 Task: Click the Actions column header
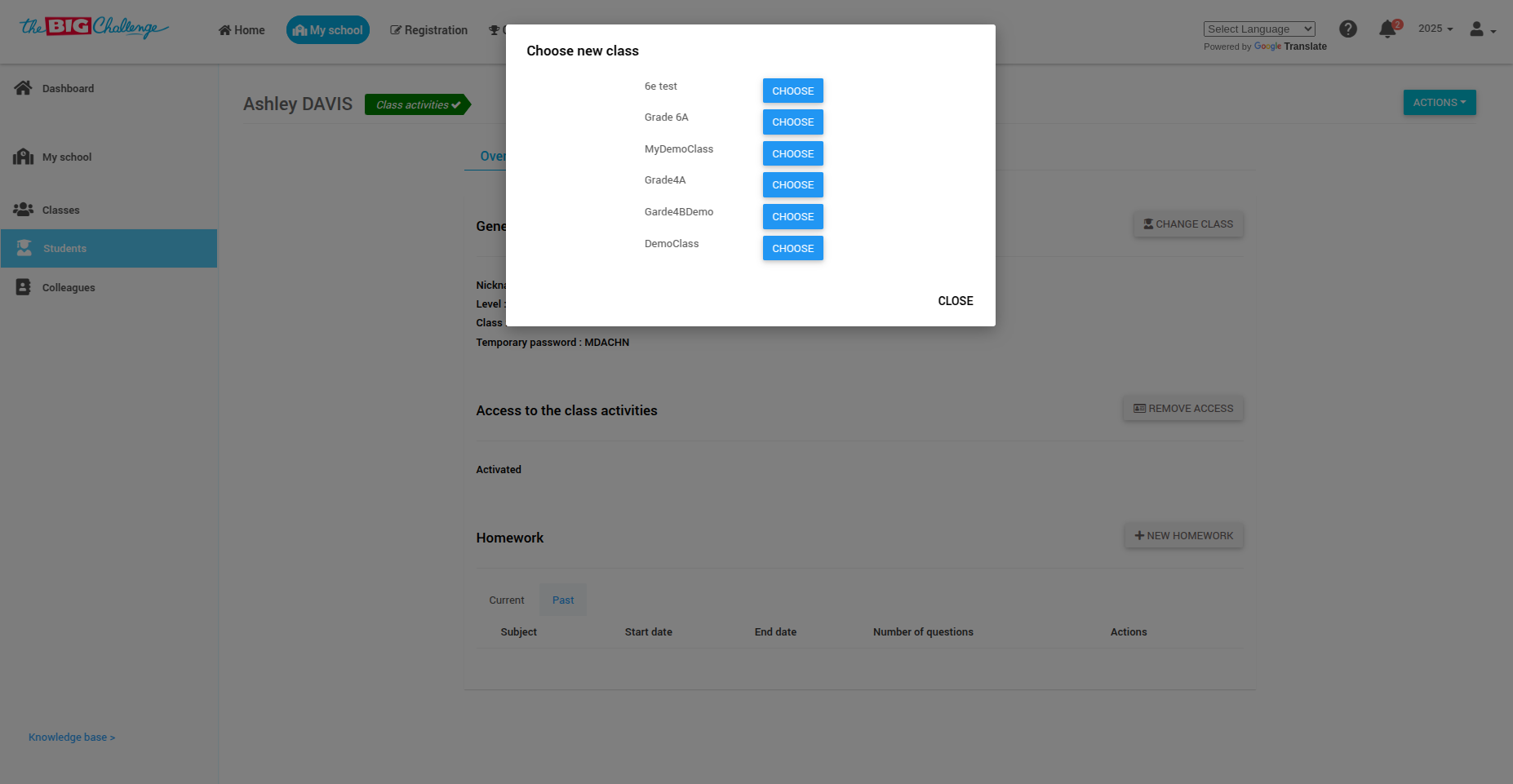1129,632
